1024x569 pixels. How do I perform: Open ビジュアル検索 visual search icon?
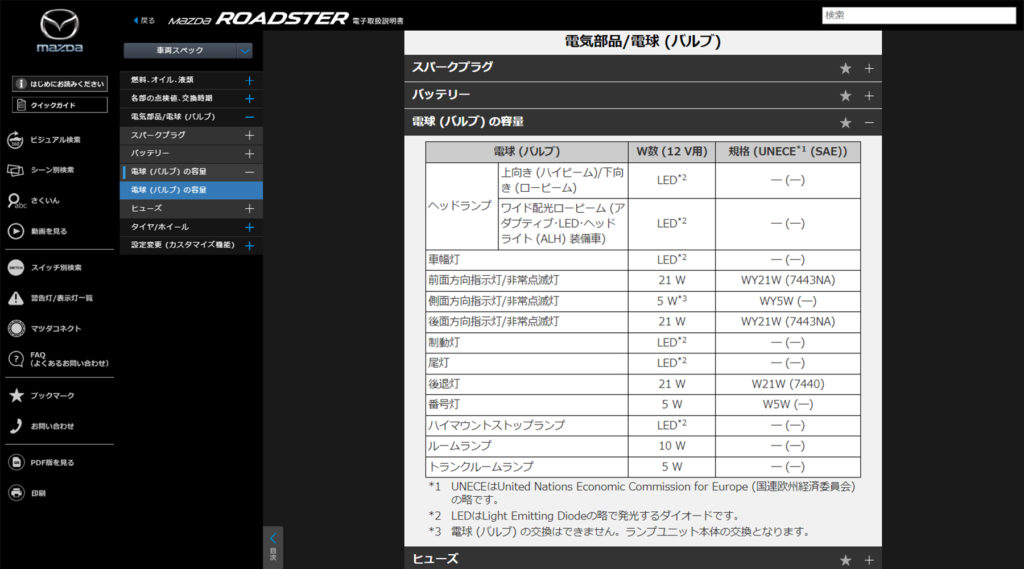16,139
